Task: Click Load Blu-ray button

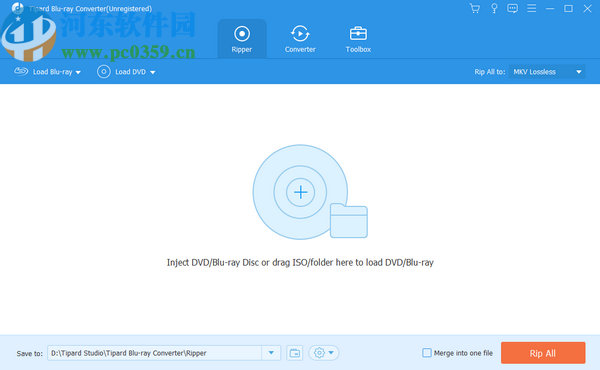Action: tap(43, 72)
